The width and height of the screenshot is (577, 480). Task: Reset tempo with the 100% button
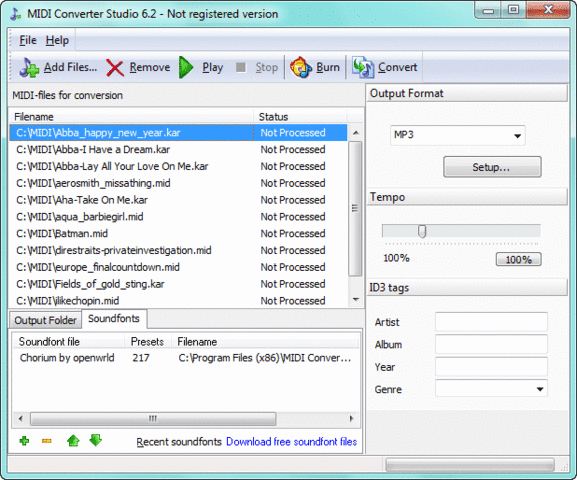tap(518, 260)
